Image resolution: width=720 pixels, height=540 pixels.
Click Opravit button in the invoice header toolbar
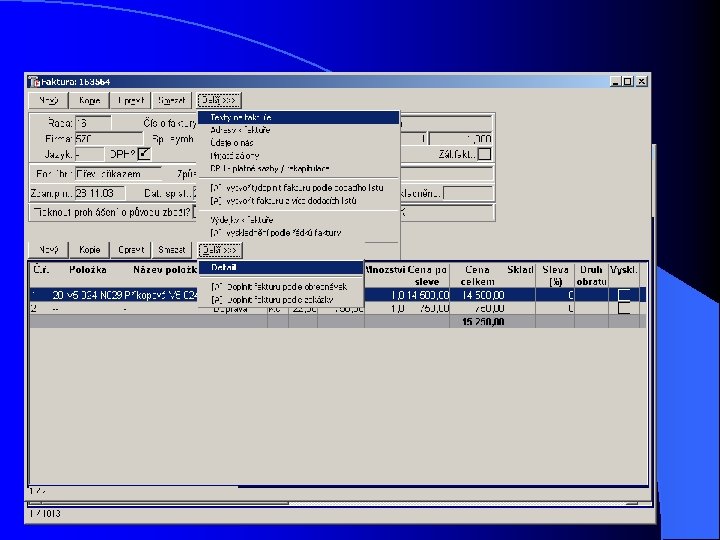point(131,100)
